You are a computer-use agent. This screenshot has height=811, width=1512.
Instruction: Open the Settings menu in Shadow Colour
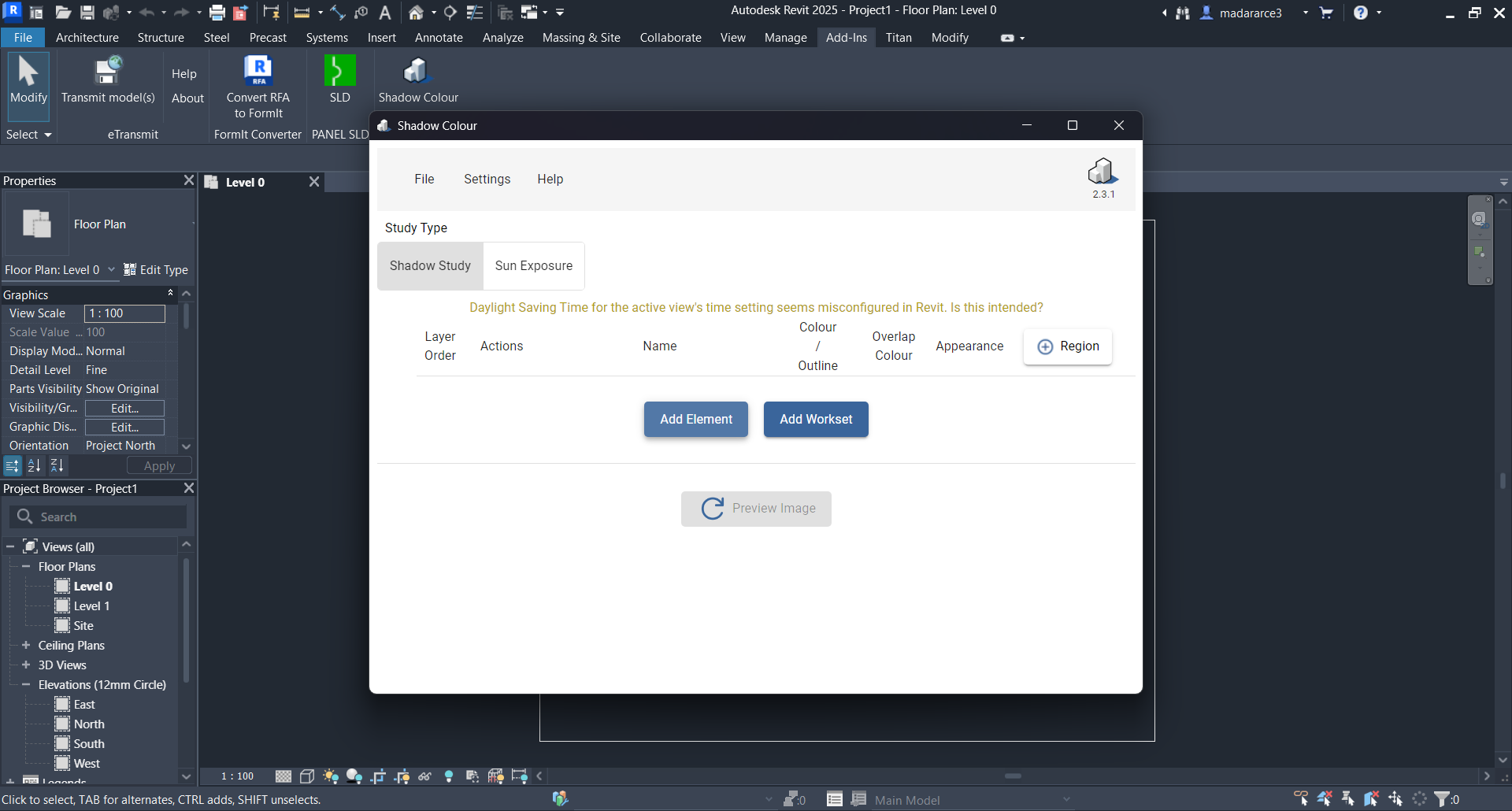point(487,180)
